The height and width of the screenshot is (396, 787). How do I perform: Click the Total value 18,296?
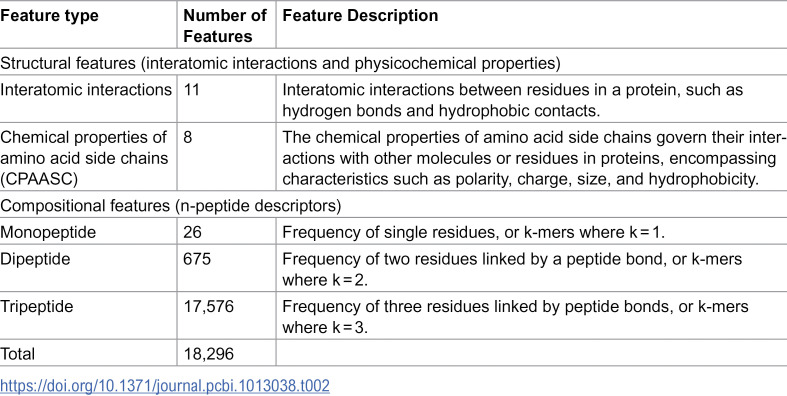(x=208, y=354)
